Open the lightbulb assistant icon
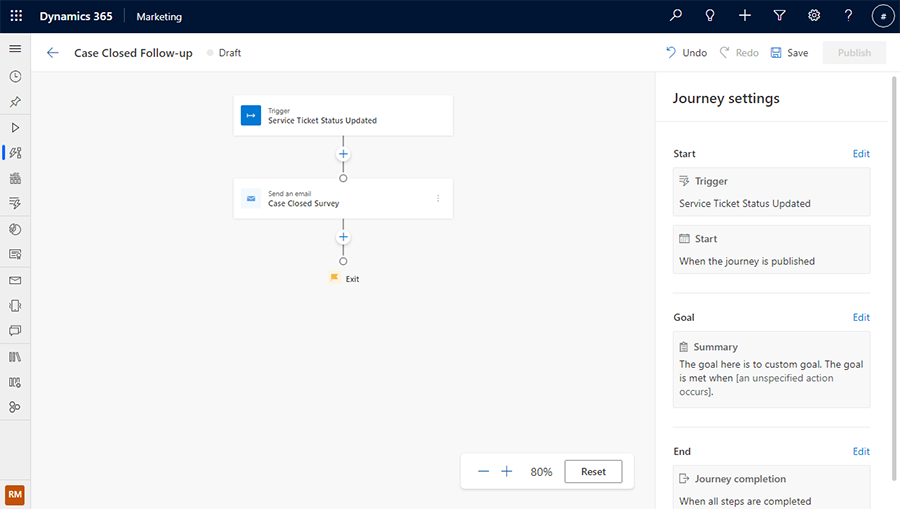Viewport: 900px width, 509px height. pos(710,16)
